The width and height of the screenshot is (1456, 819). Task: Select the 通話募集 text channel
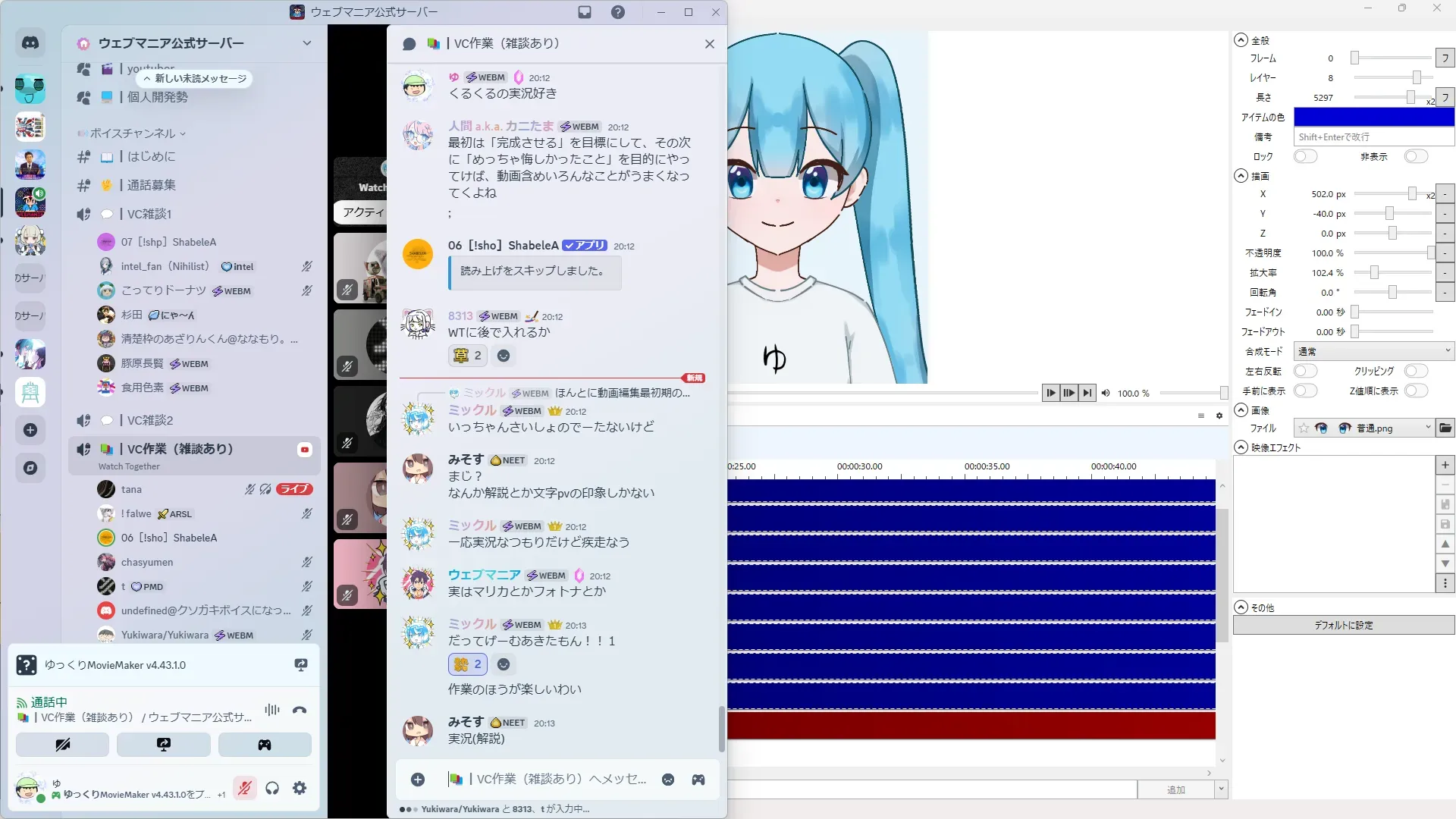click(151, 185)
